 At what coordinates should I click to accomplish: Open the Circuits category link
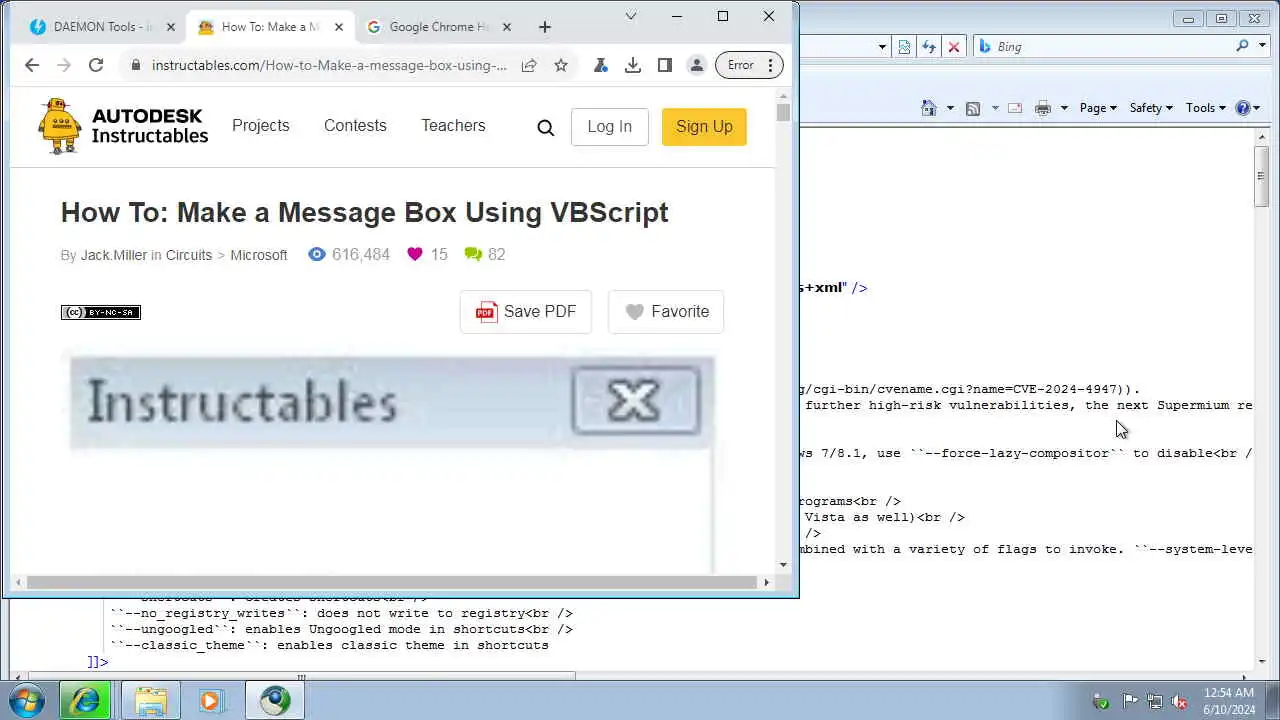(189, 255)
